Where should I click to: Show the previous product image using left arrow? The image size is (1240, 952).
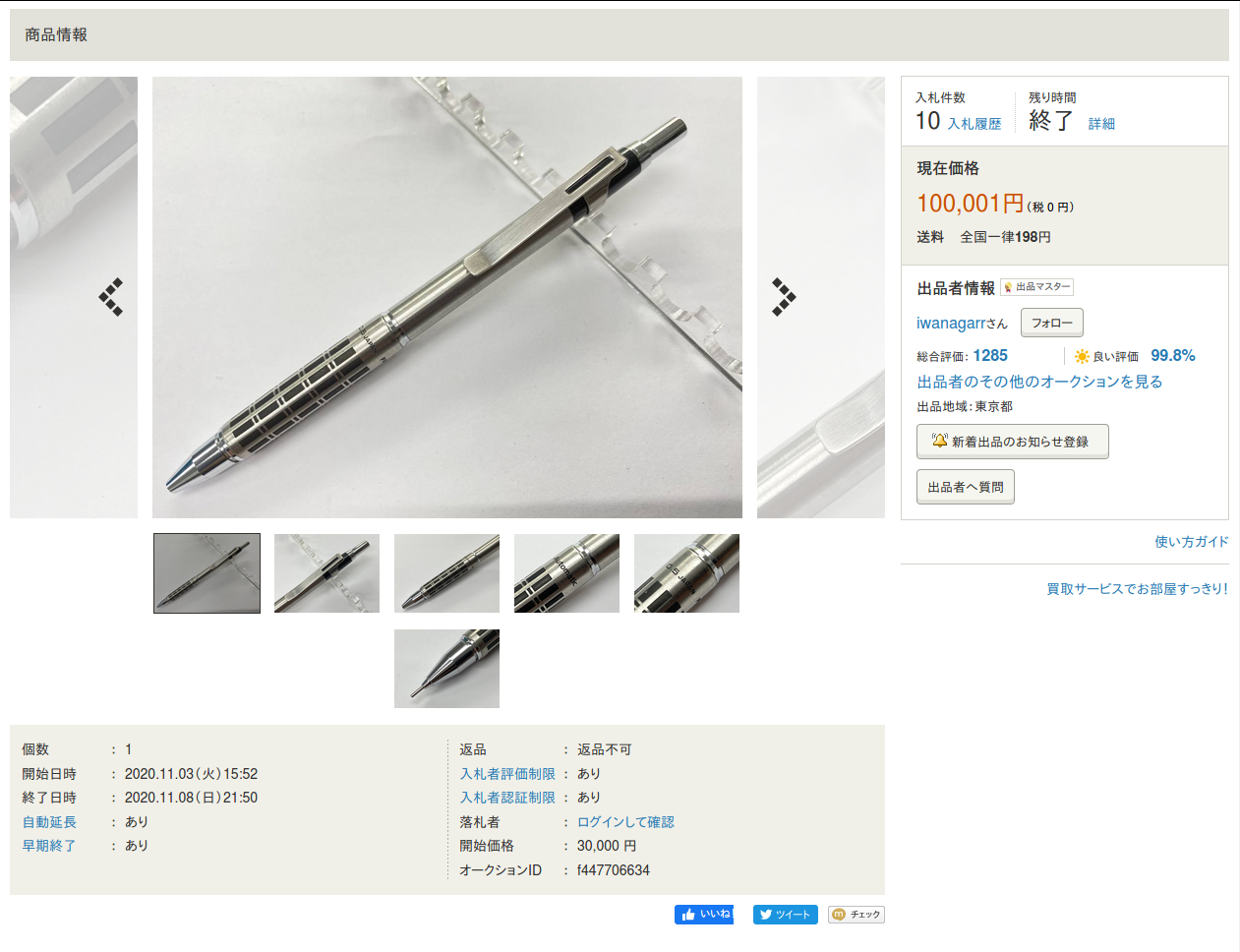[111, 297]
